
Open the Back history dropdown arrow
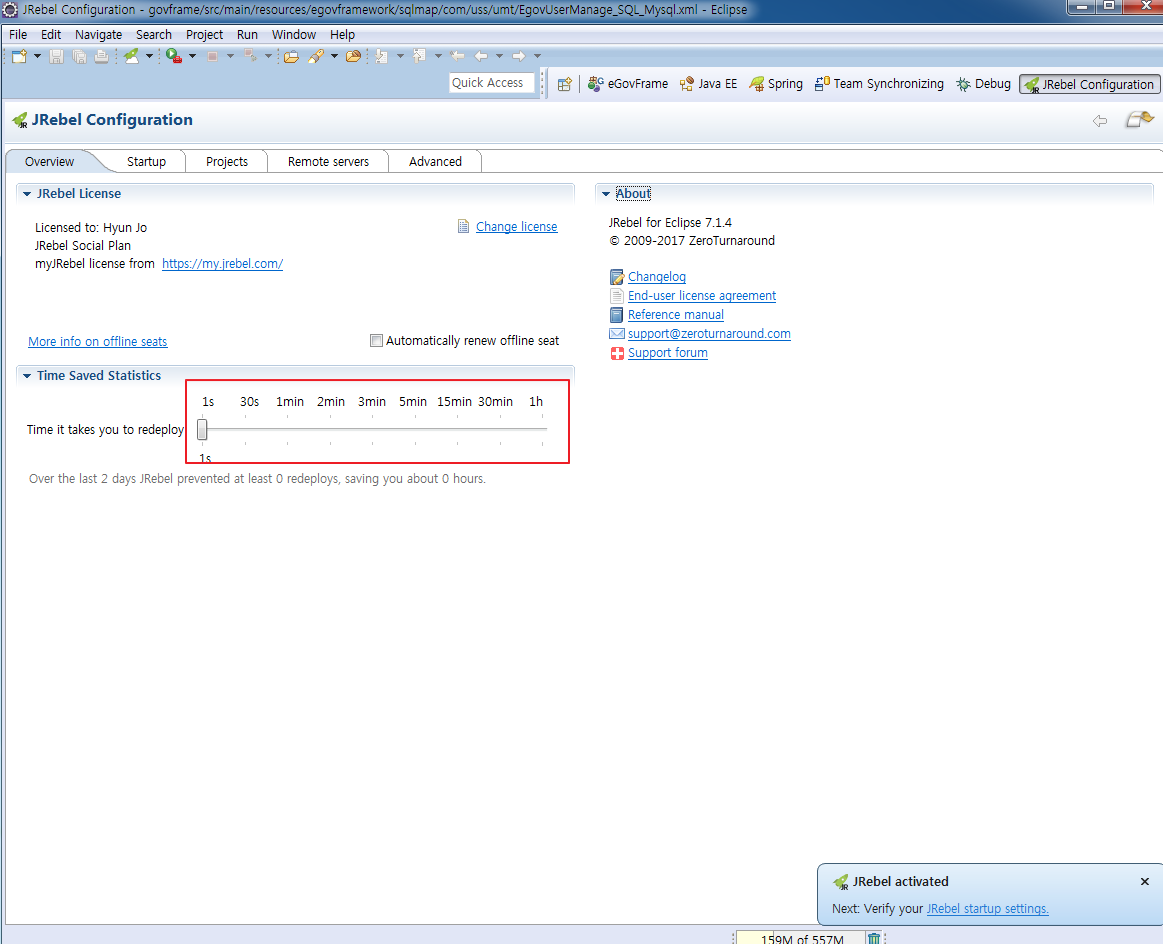(499, 56)
